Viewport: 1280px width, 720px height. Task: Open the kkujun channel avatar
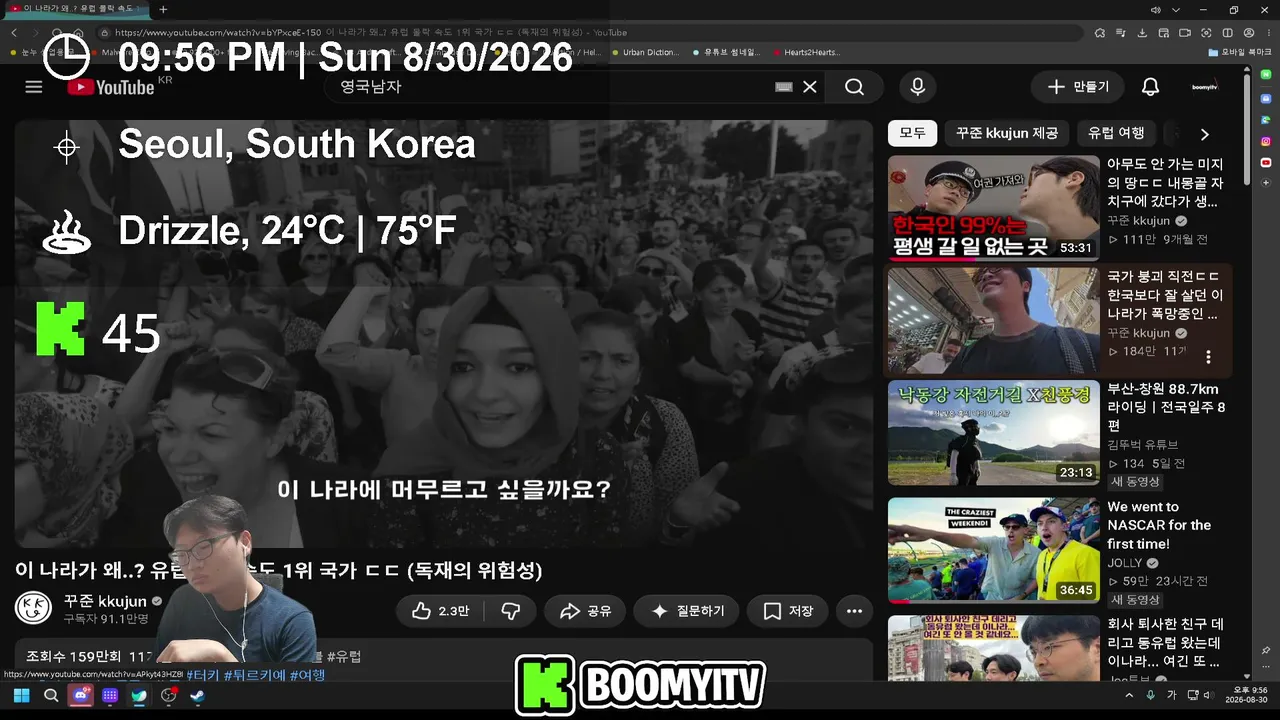(x=33, y=608)
